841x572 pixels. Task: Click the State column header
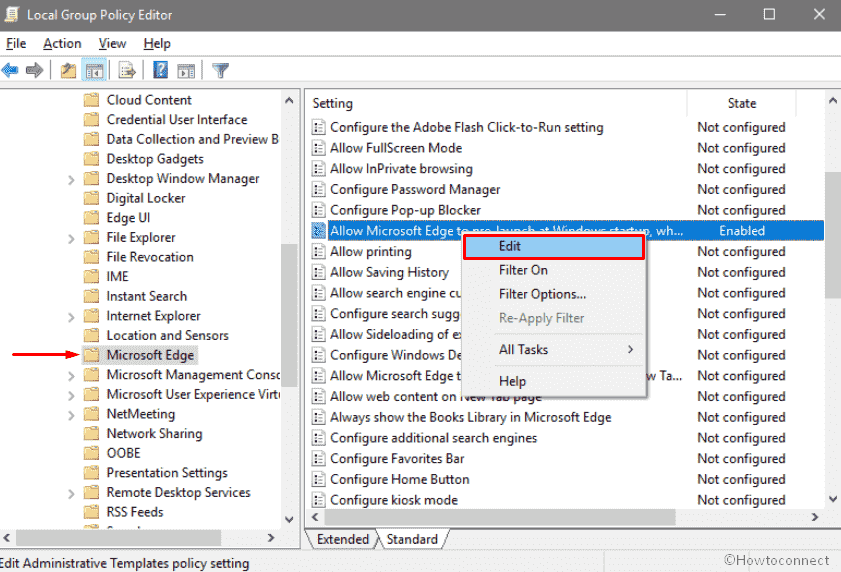(741, 103)
